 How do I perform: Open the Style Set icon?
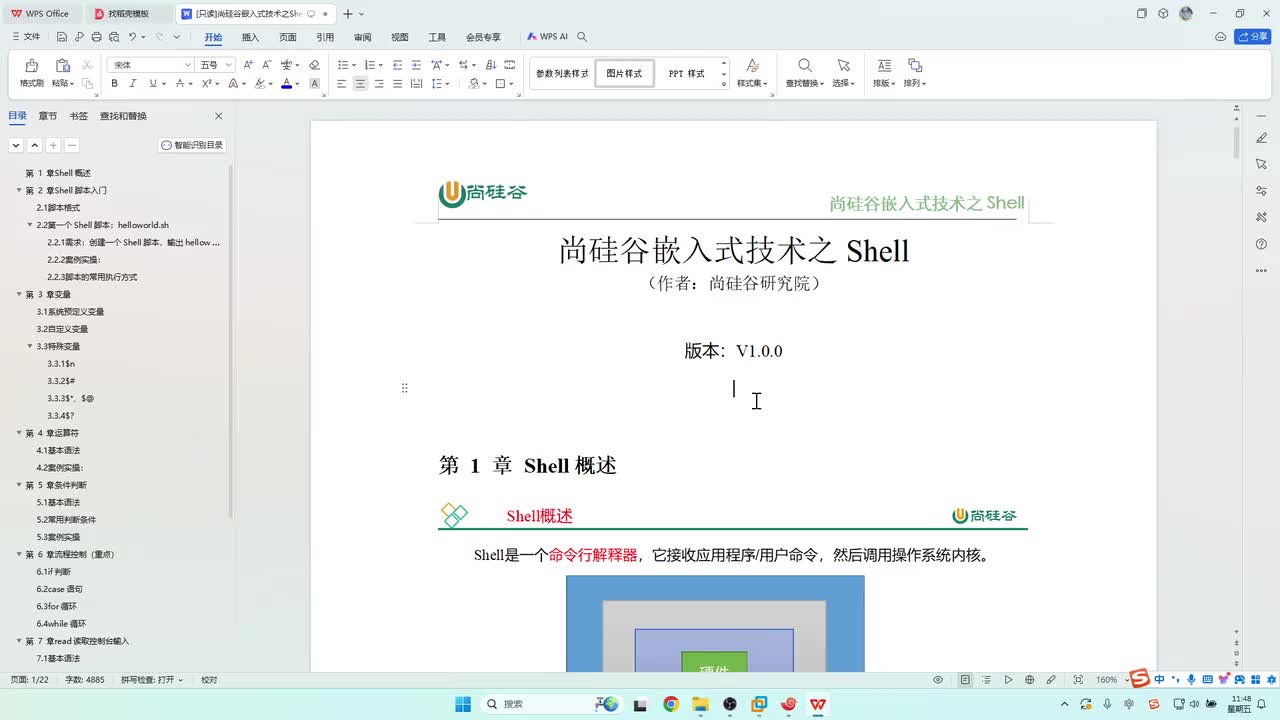[752, 66]
